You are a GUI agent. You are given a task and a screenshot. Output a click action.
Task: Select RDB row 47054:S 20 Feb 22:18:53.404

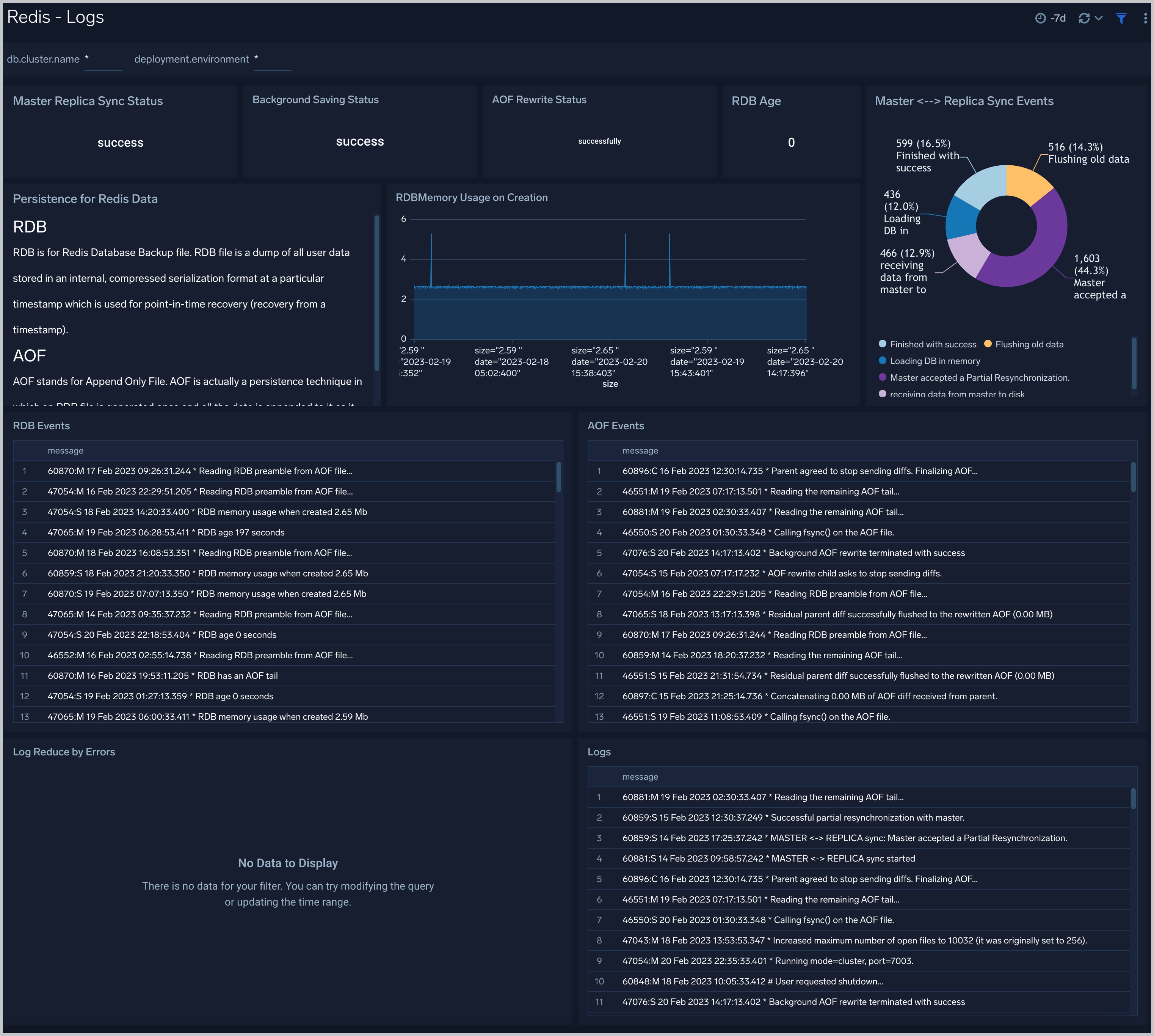click(x=284, y=635)
